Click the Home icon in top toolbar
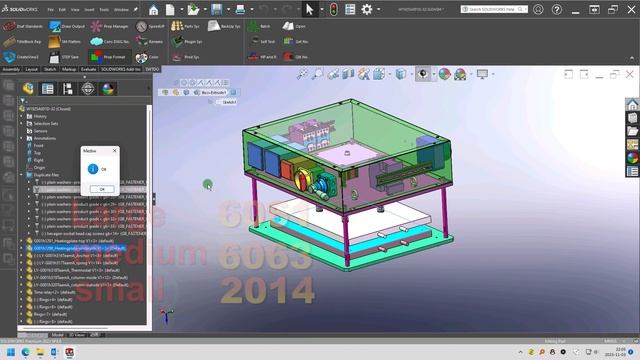Viewport: 640px width, 360px height. [x=153, y=9]
